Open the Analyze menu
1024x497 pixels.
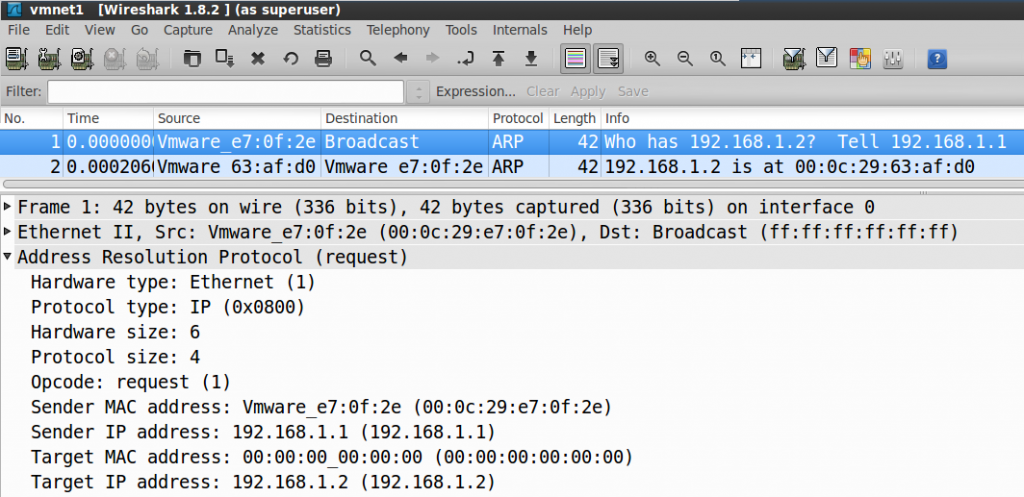253,30
